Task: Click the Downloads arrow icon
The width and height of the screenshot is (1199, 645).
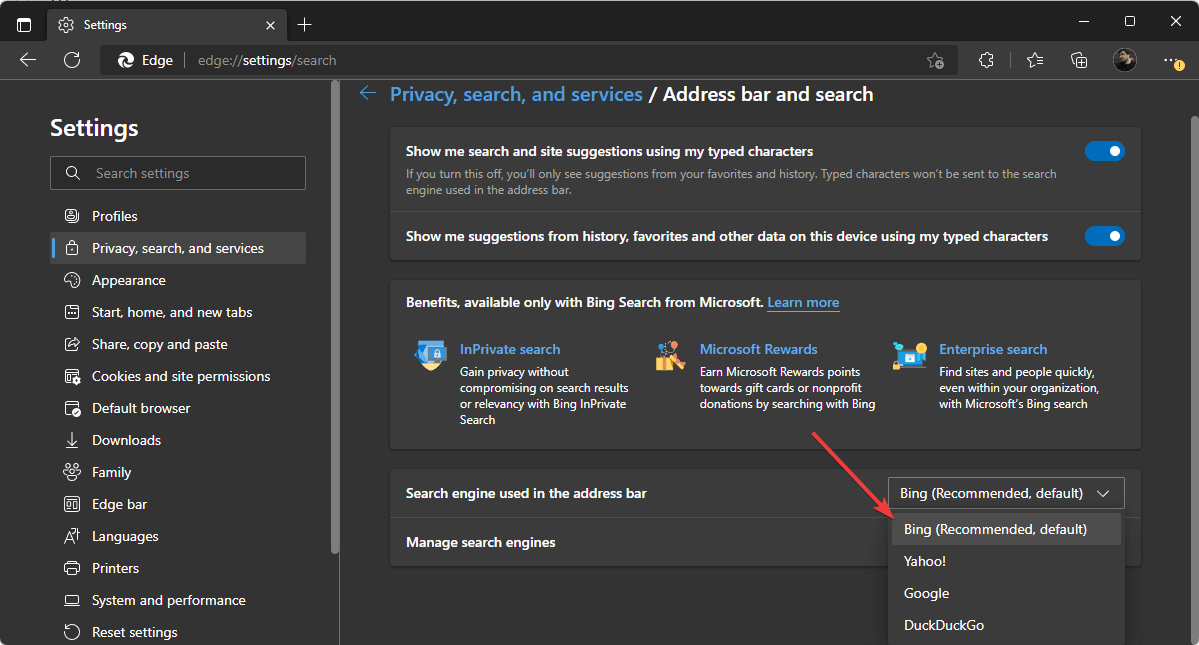Action: [x=72, y=440]
